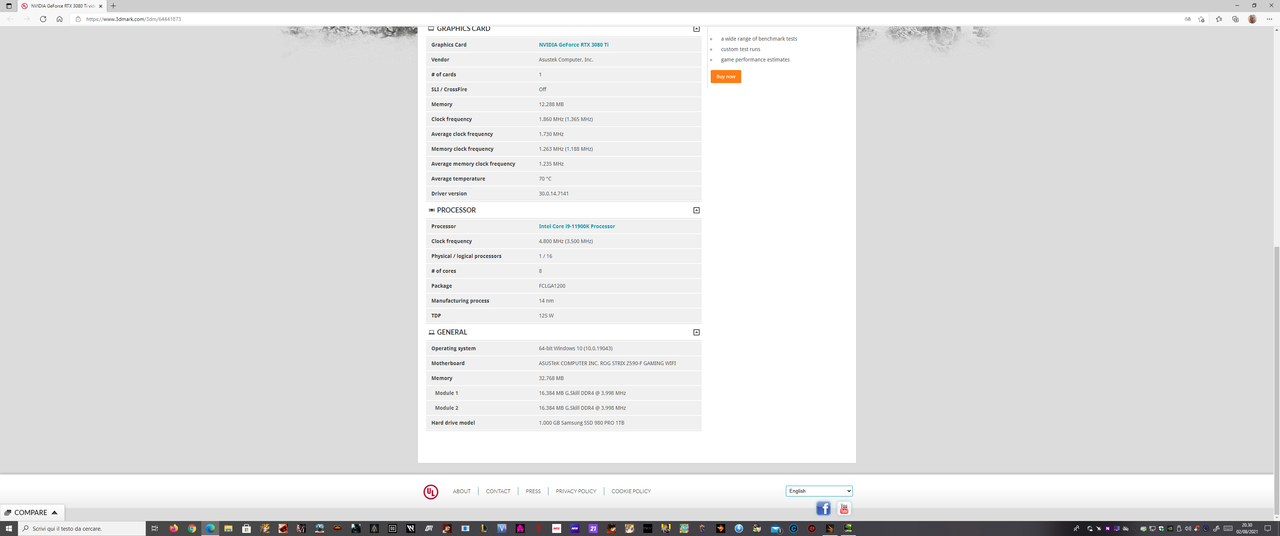
Task: Open the ABOUT footer link
Action: (x=461, y=491)
